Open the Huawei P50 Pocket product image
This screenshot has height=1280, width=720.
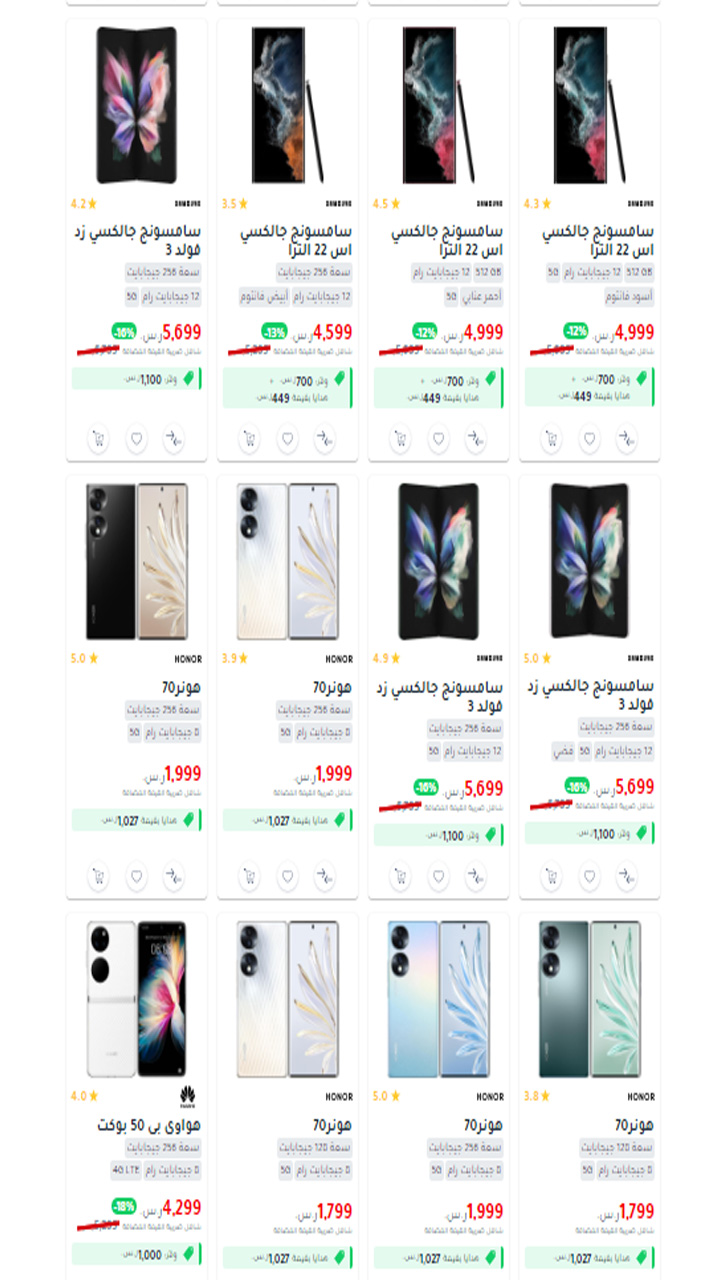pyautogui.click(x=137, y=998)
